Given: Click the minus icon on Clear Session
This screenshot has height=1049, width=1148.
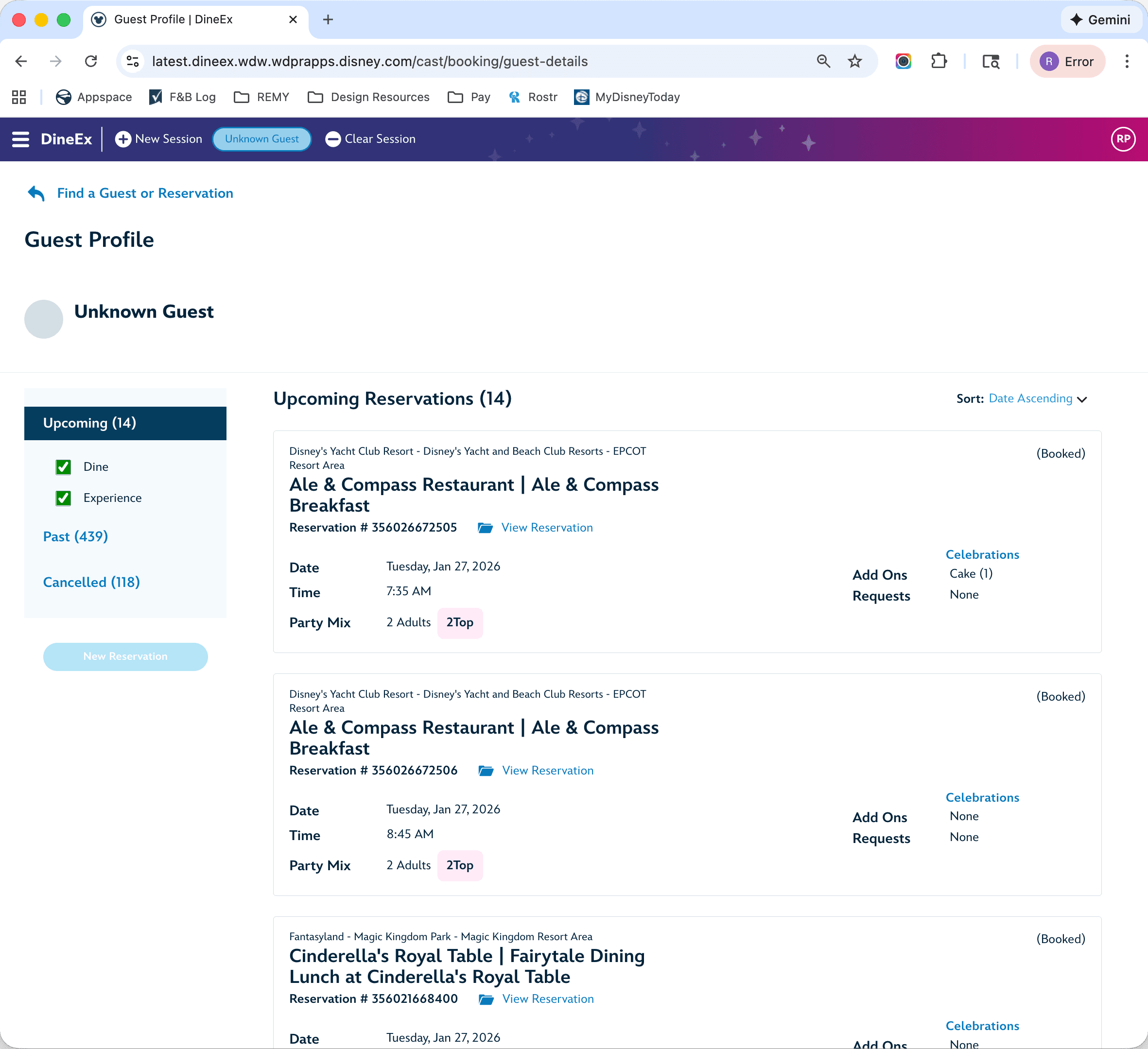Looking at the screenshot, I should click(x=332, y=139).
